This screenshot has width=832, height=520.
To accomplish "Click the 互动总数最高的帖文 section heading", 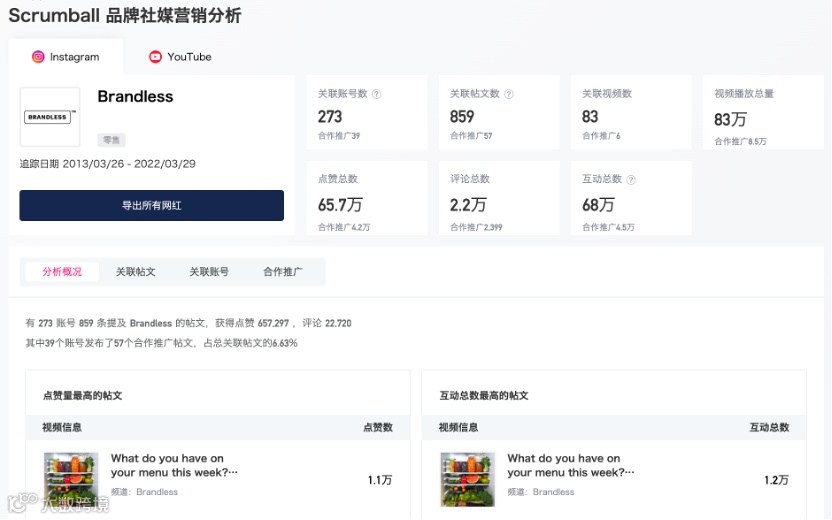I will (484, 396).
